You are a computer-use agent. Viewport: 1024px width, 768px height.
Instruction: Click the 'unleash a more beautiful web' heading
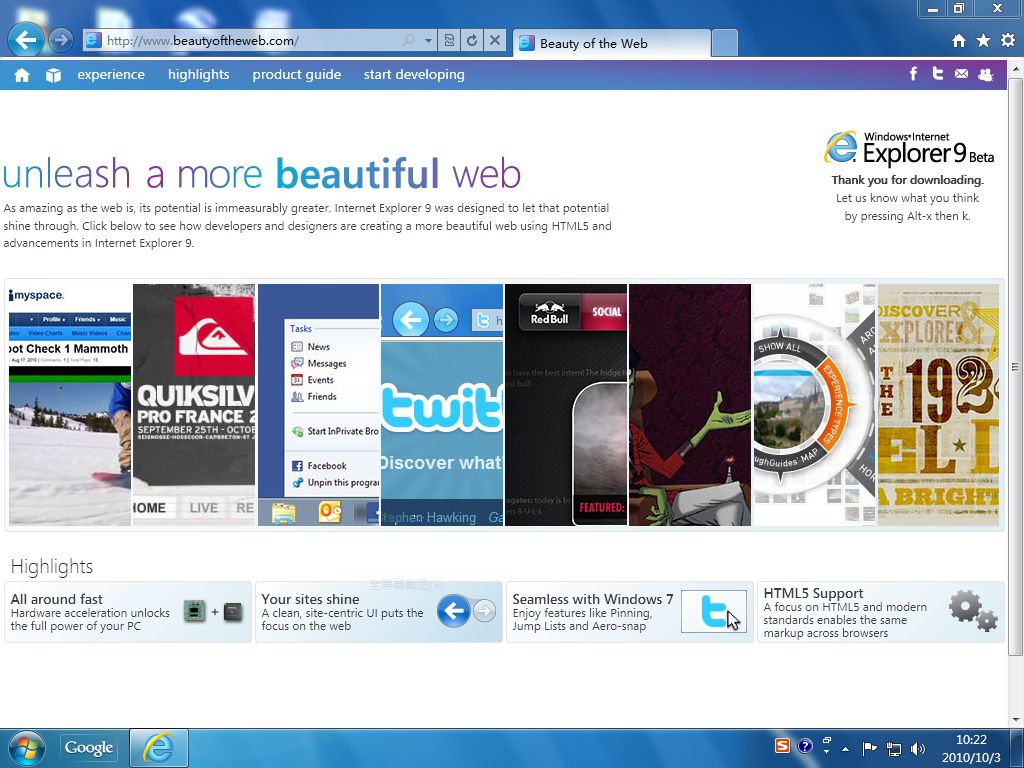[x=261, y=174]
